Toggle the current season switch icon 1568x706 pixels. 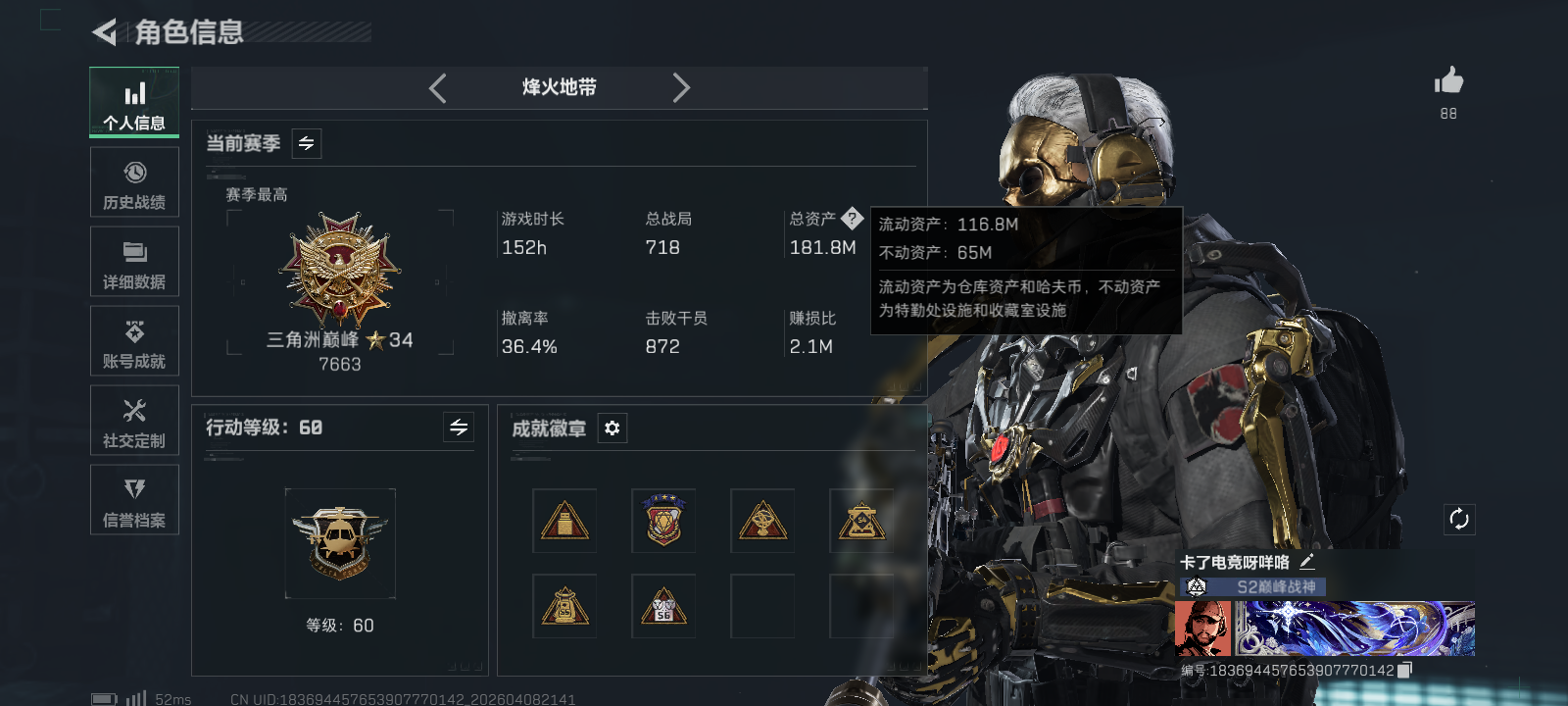coord(307,143)
